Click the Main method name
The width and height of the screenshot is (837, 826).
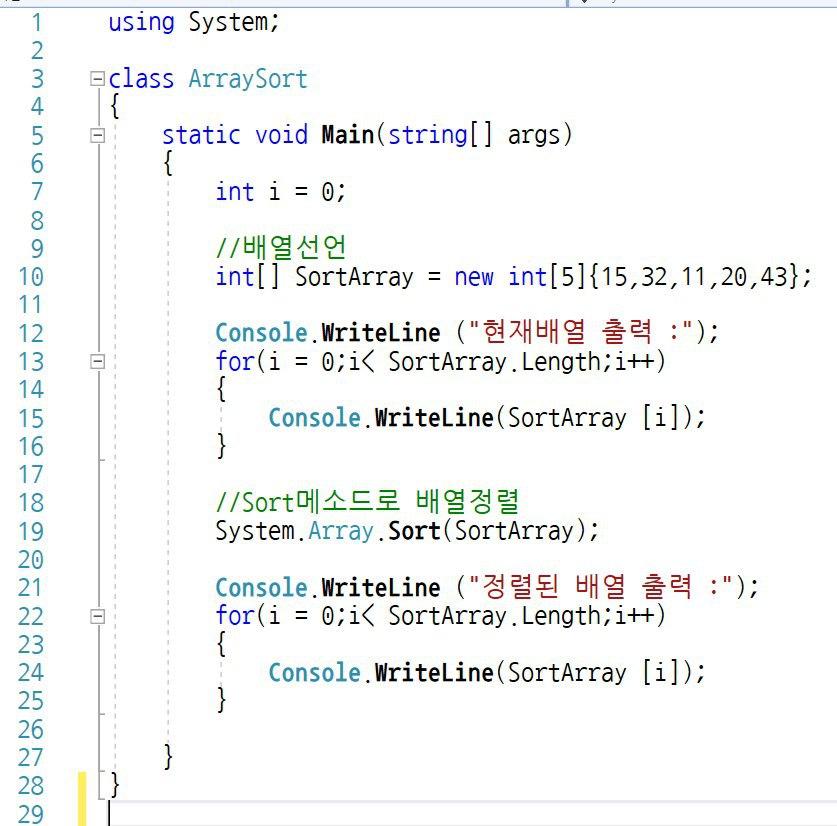[348, 135]
